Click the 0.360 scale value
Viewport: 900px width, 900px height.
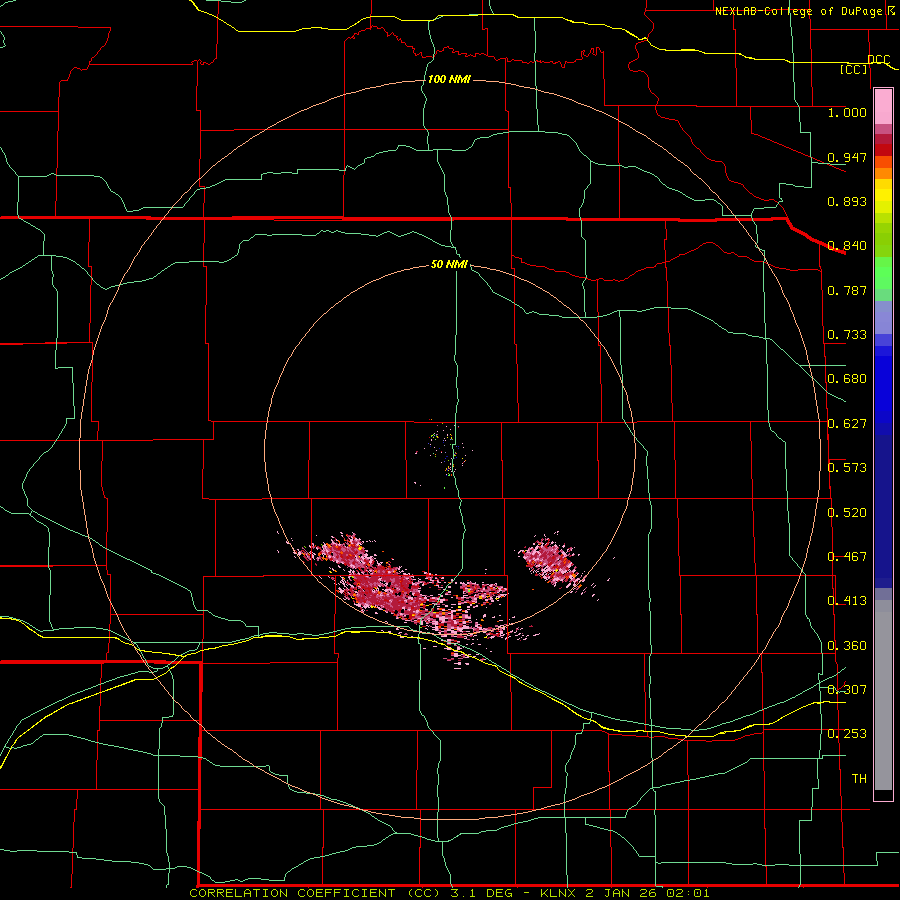(847, 646)
